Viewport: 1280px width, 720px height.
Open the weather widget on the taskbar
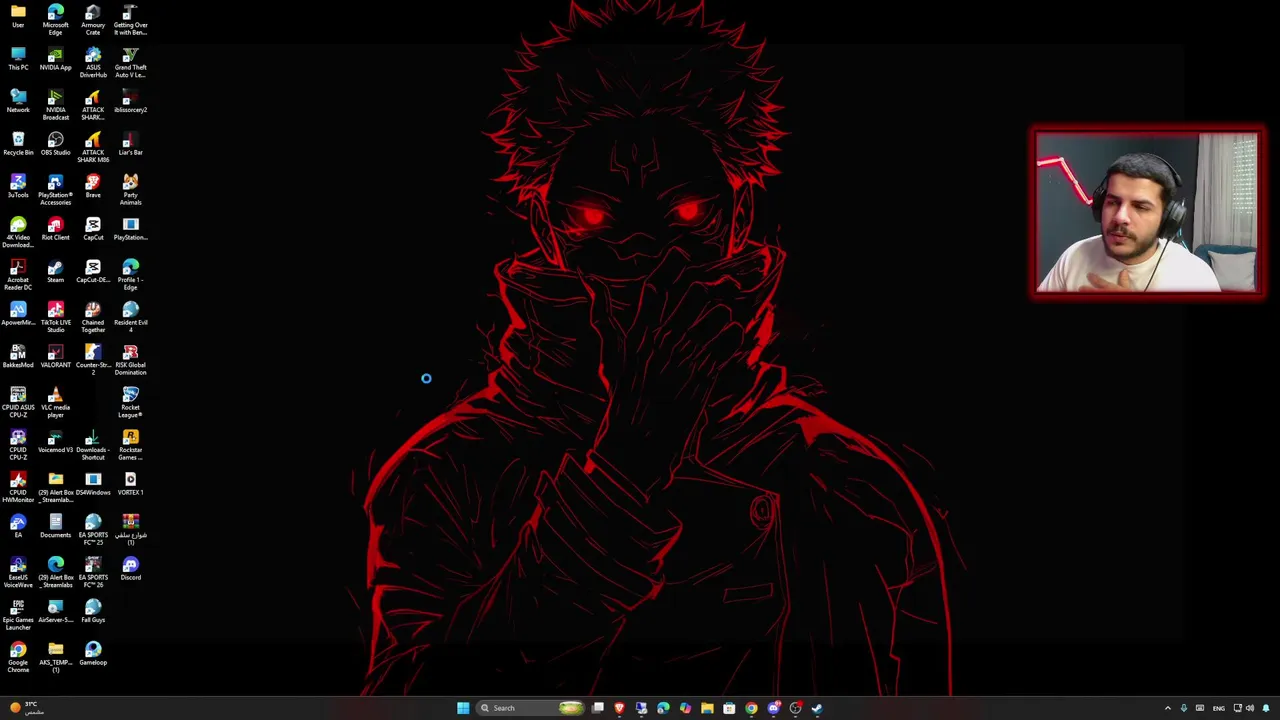point(27,708)
